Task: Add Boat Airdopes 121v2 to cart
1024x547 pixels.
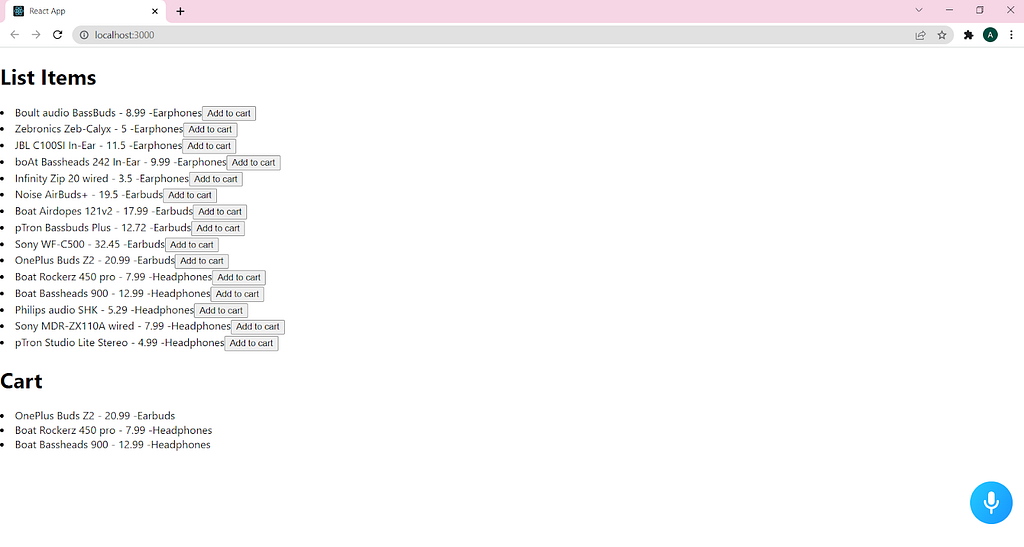Action: [219, 211]
